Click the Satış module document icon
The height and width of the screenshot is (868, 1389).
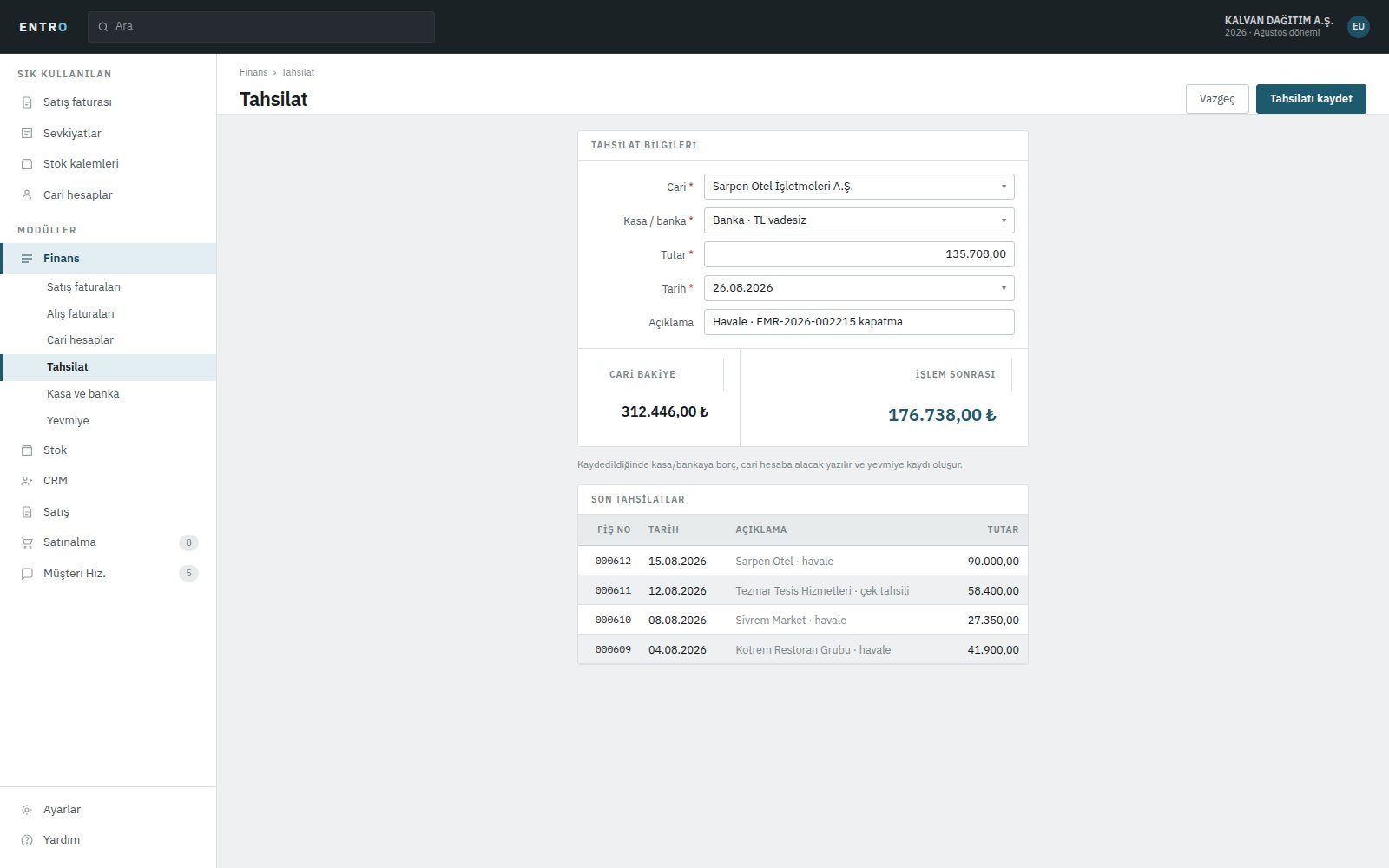click(x=27, y=512)
